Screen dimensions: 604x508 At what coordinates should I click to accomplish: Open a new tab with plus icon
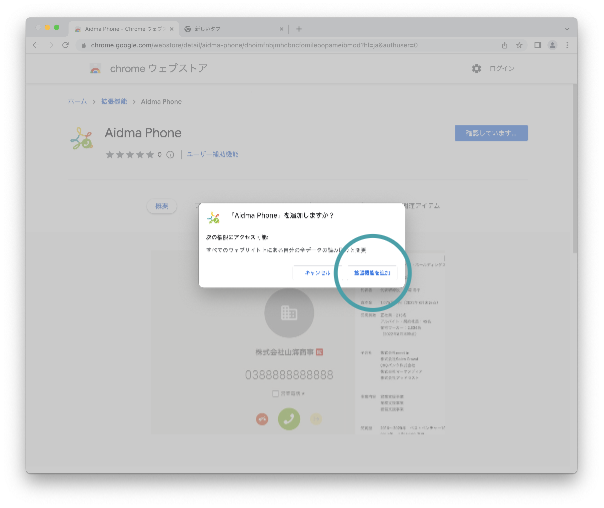coord(299,29)
